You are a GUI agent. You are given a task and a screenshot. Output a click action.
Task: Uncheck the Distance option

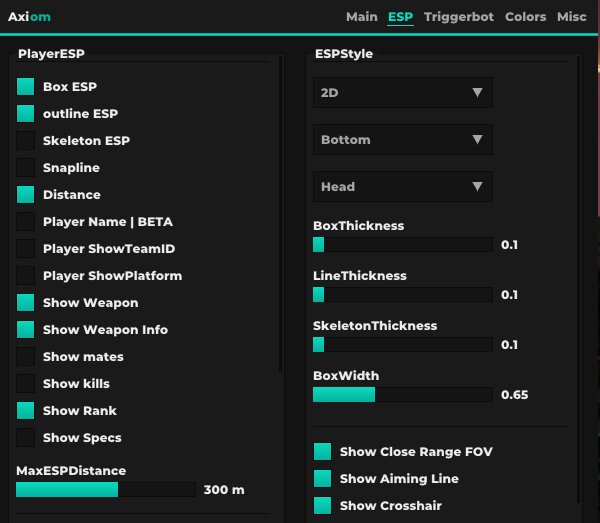point(26,195)
